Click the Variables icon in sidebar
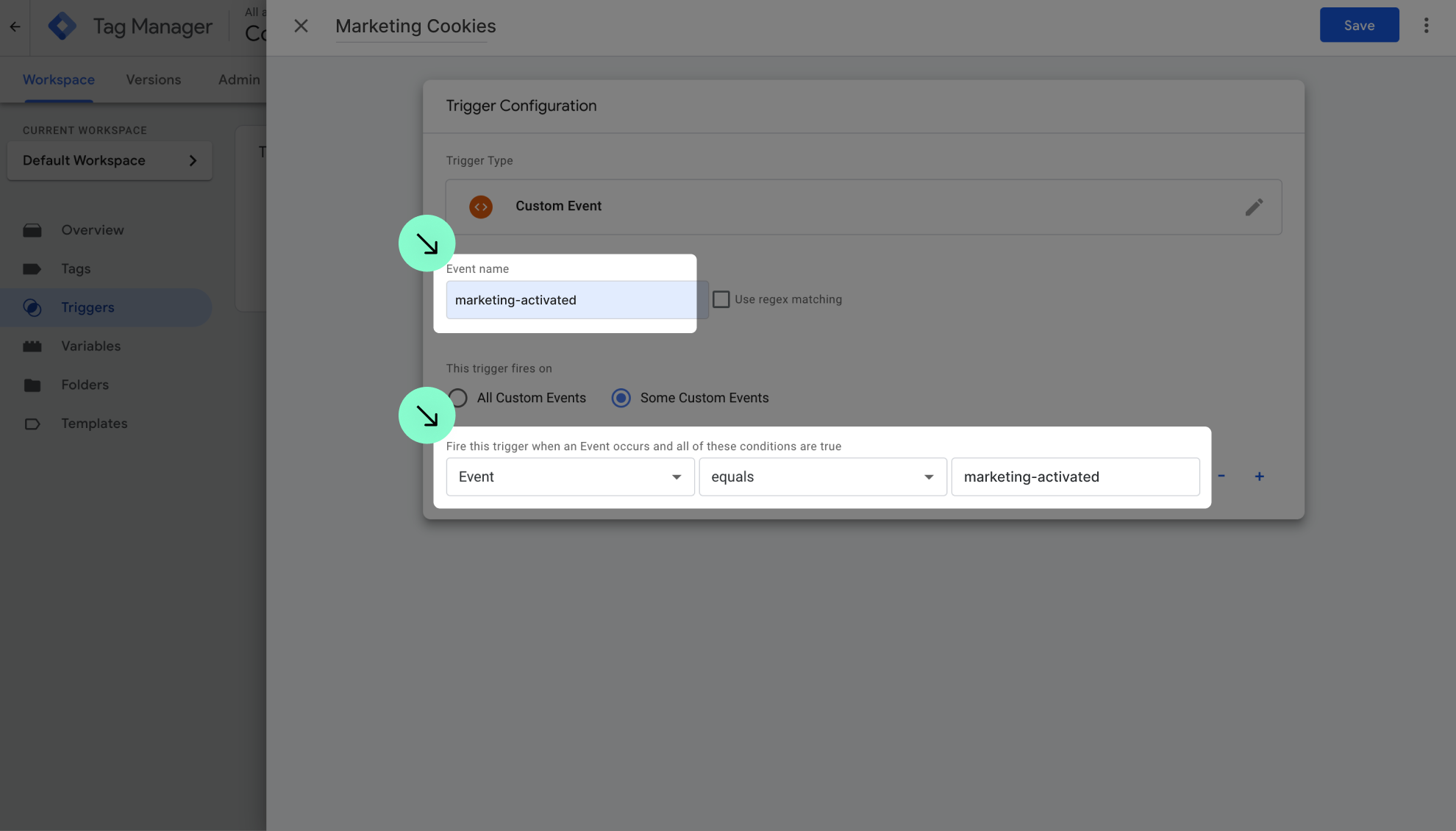Screen dimensions: 1456x831 [32, 346]
